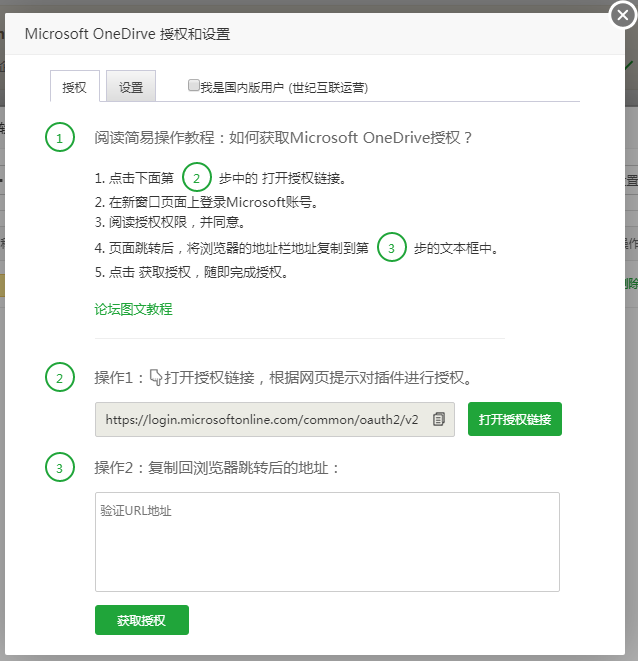Click the copy icon in the URL field
The width and height of the screenshot is (638, 661).
point(438,420)
